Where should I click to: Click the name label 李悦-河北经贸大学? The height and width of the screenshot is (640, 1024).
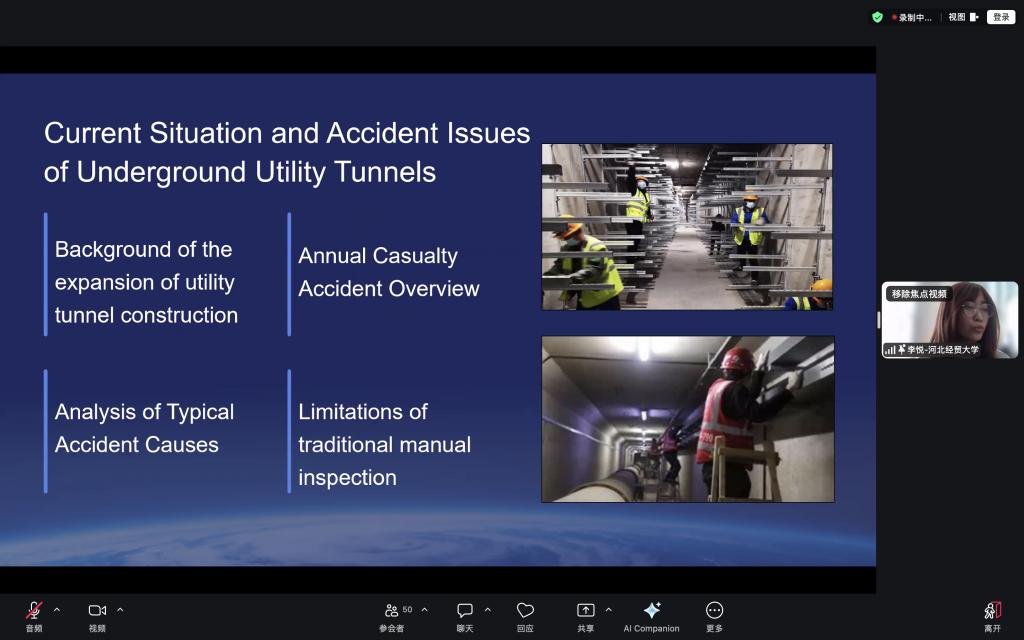[x=943, y=350]
